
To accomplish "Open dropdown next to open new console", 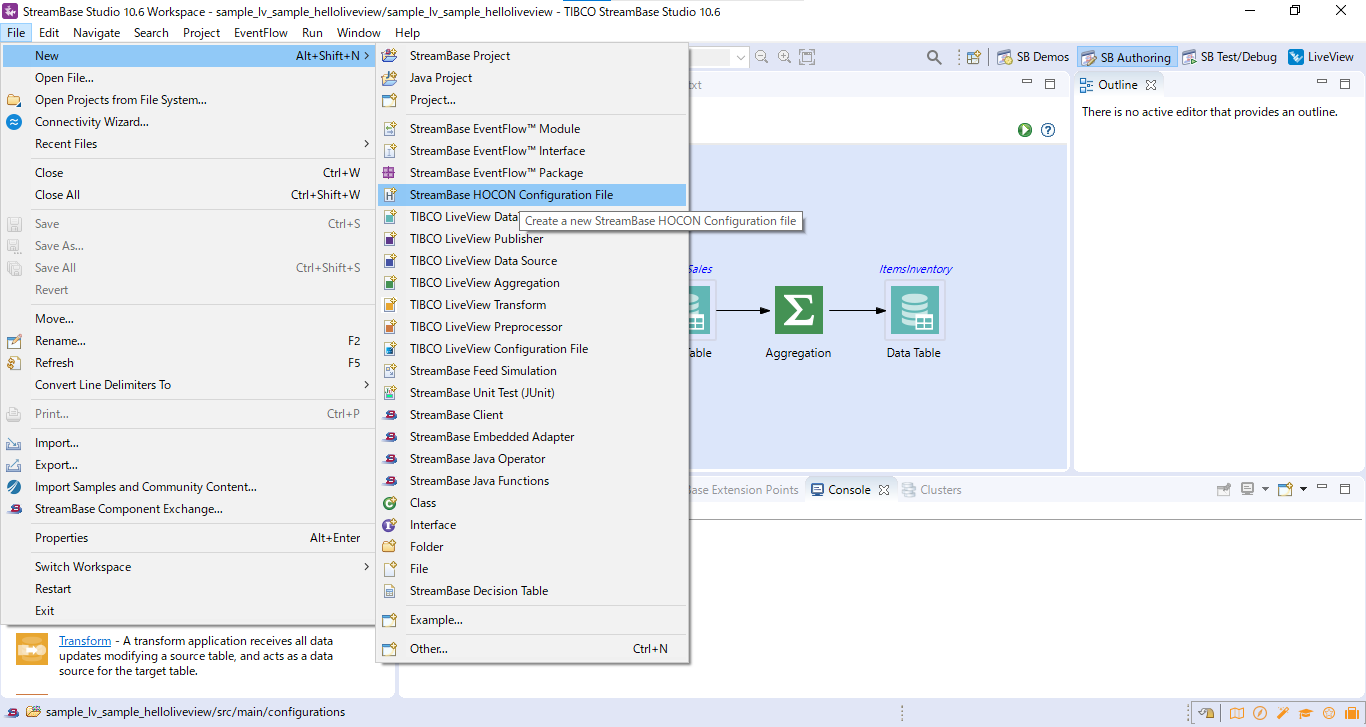I will click(x=1303, y=490).
